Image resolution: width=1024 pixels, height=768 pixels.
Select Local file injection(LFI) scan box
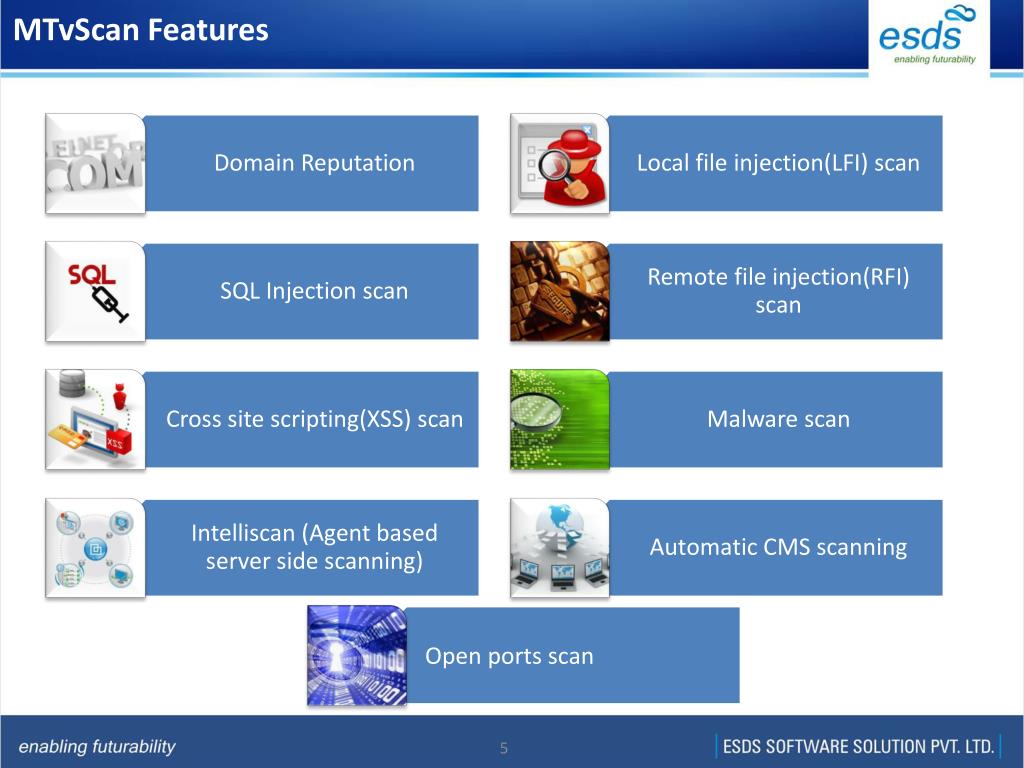pos(776,163)
